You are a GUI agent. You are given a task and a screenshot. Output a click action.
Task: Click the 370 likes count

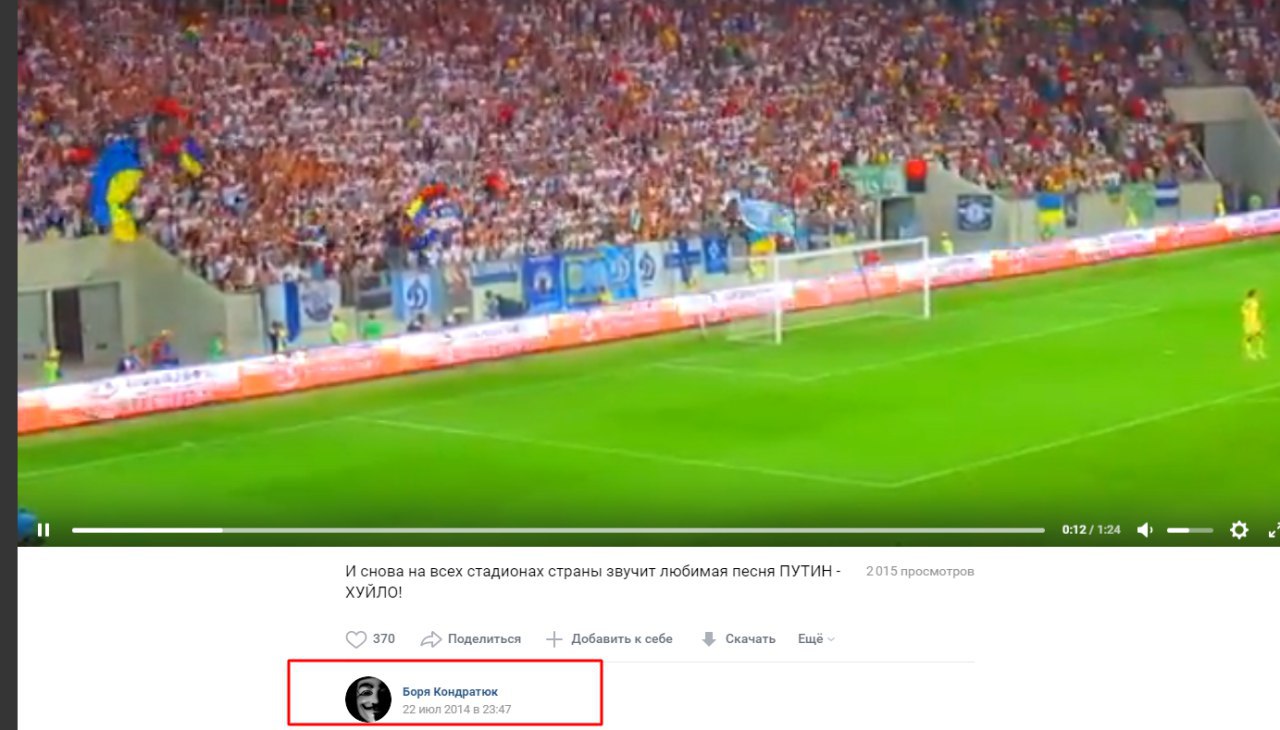[x=384, y=639]
